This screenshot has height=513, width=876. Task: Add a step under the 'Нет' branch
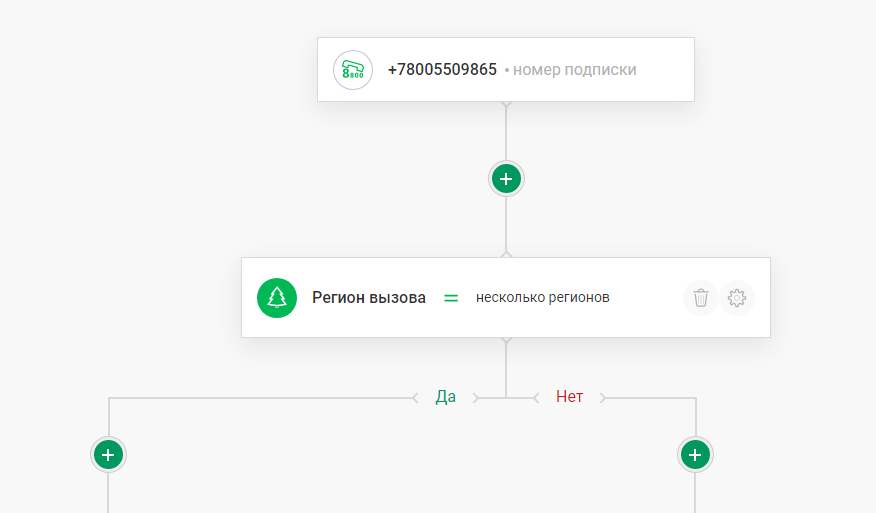coord(695,455)
